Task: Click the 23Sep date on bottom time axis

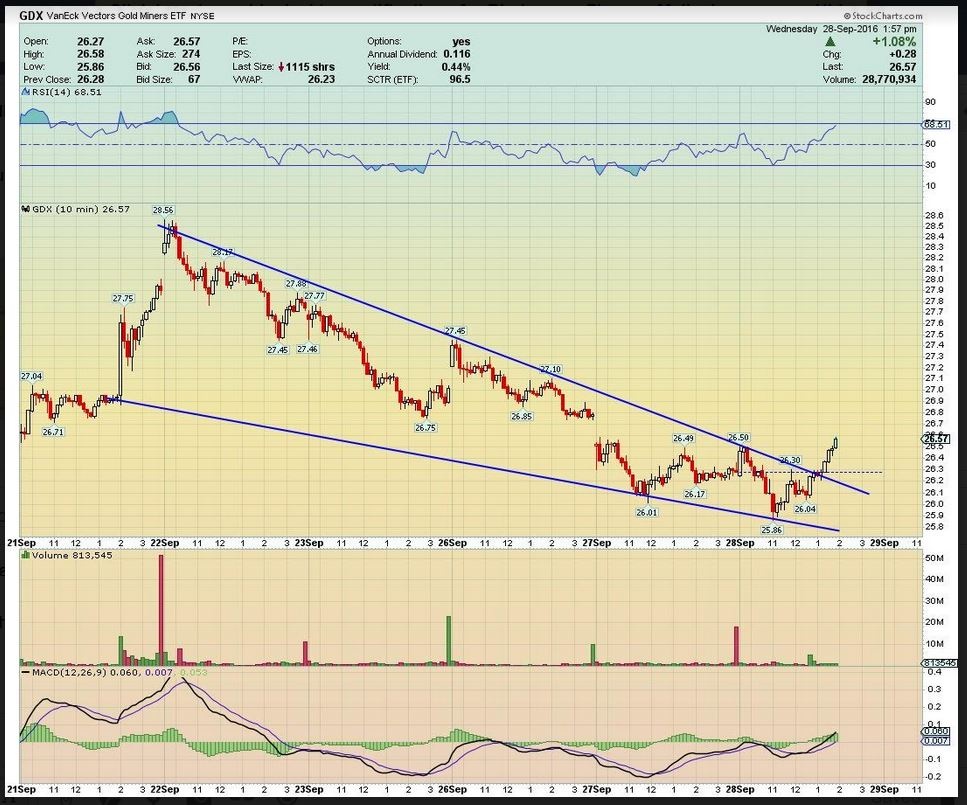Action: [307, 788]
